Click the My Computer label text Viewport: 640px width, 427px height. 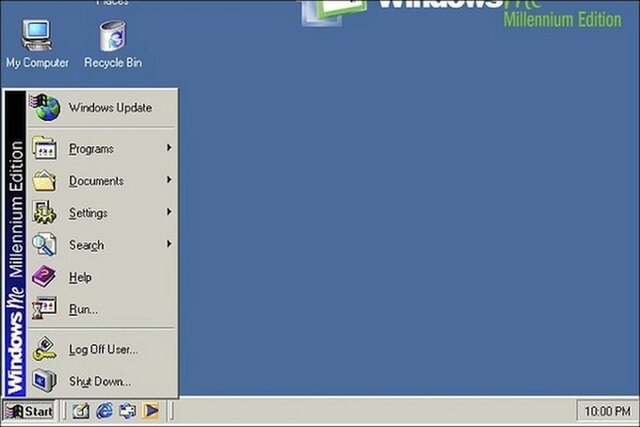(37, 63)
